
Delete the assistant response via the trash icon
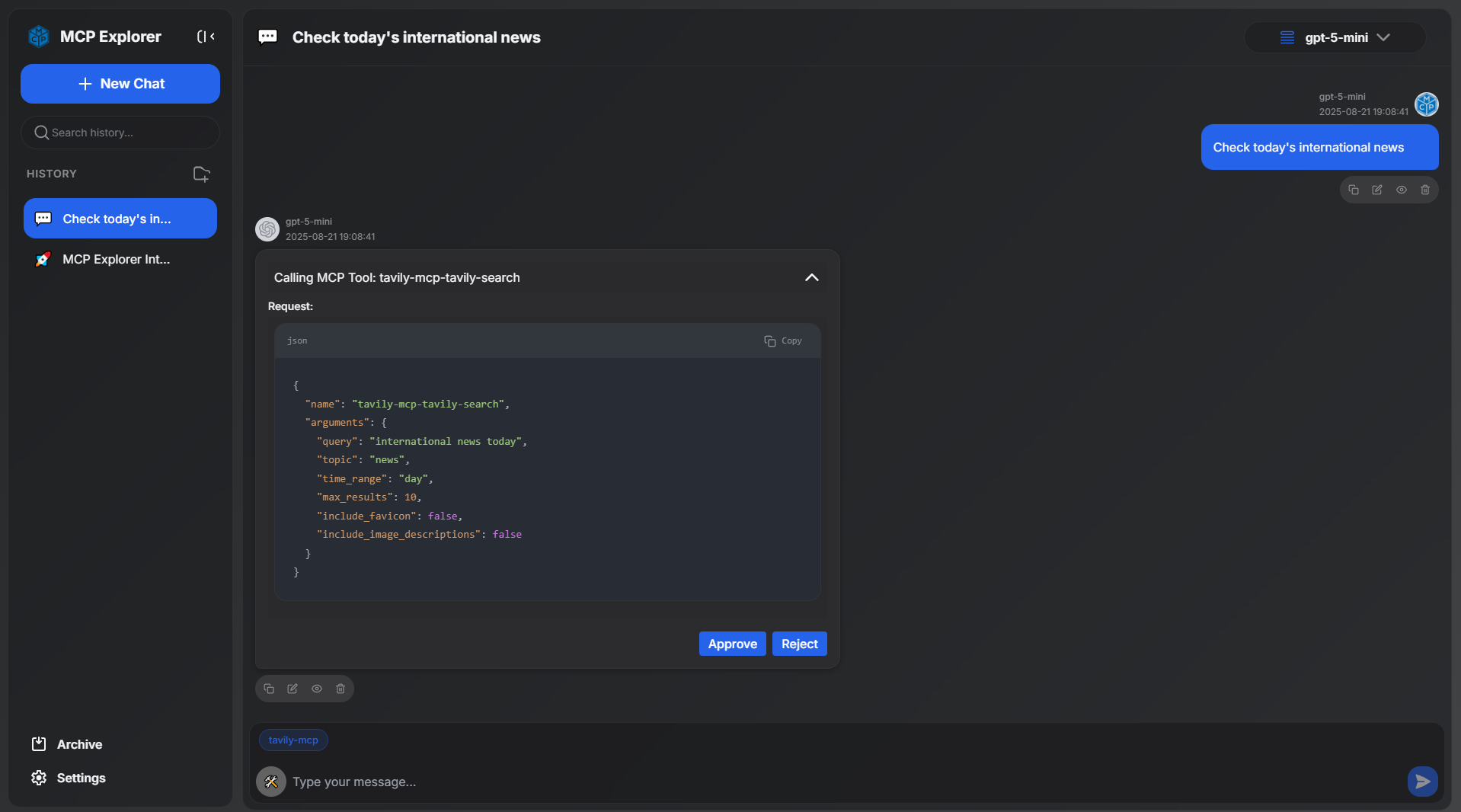click(x=340, y=689)
